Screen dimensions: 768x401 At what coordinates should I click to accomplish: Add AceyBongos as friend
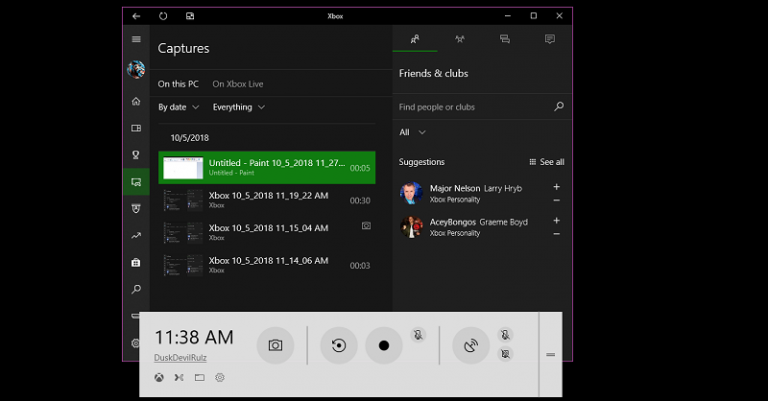556,220
